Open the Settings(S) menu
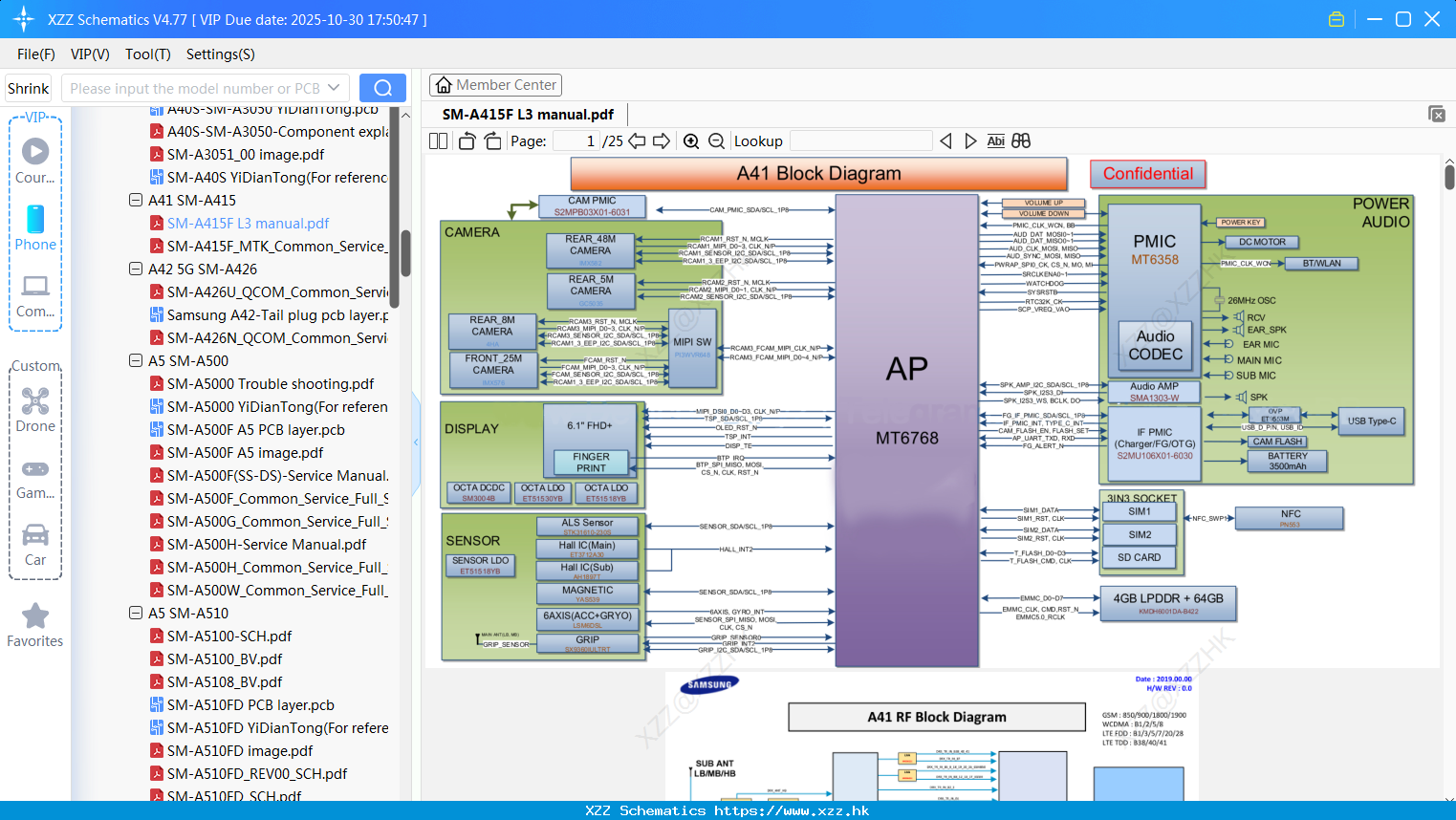 coord(221,54)
